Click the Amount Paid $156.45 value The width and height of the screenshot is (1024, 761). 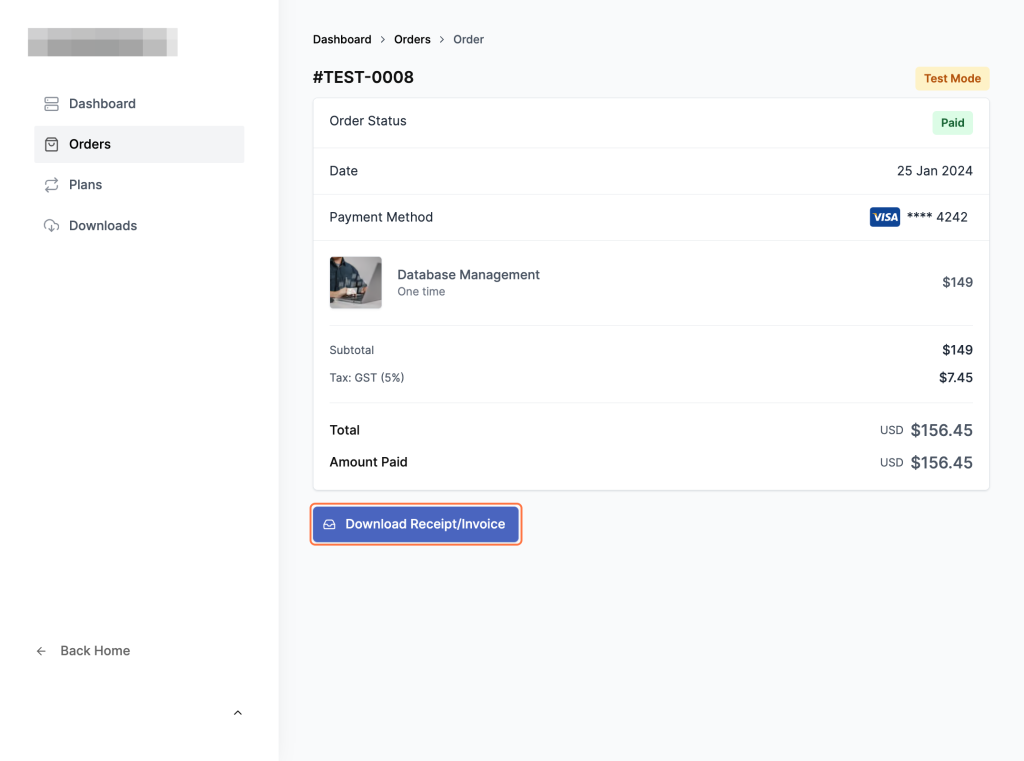pos(942,463)
